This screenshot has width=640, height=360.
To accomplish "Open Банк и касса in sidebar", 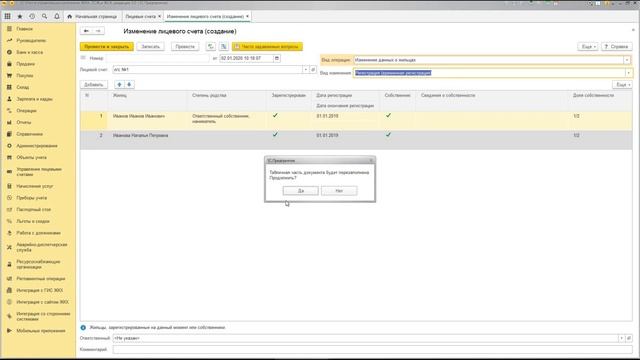I will click(29, 52).
